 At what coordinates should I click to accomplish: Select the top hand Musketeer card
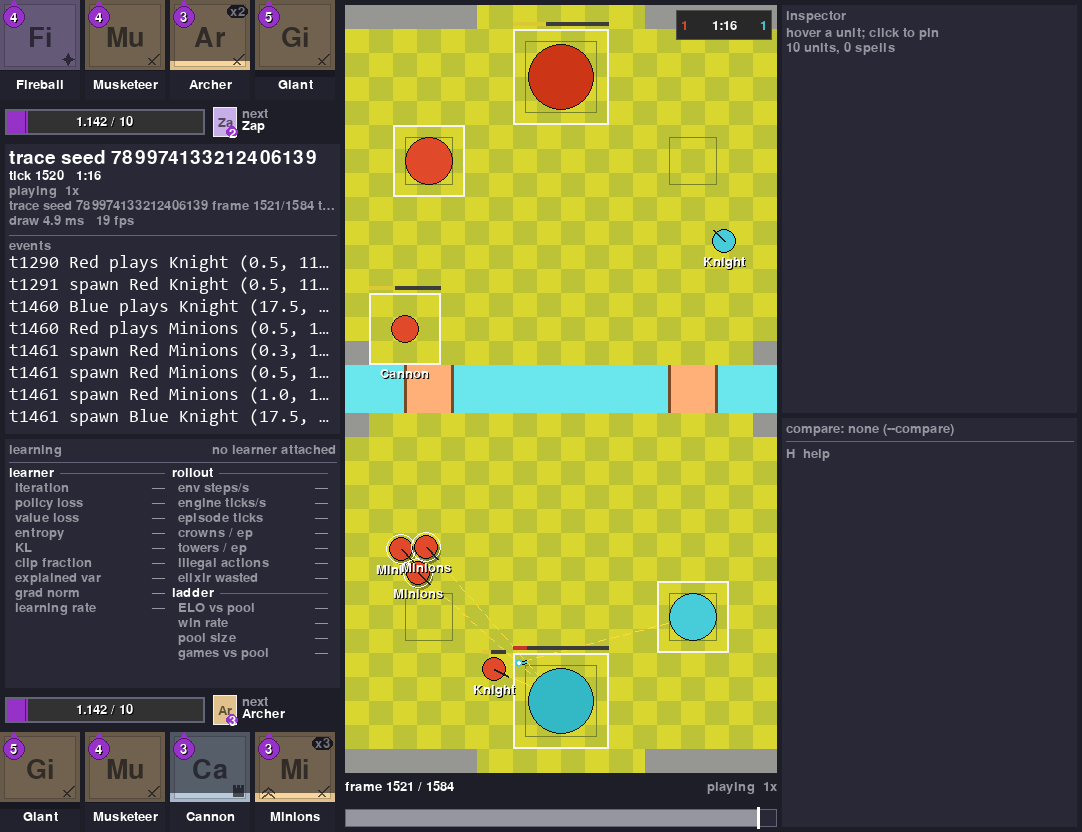click(125, 36)
